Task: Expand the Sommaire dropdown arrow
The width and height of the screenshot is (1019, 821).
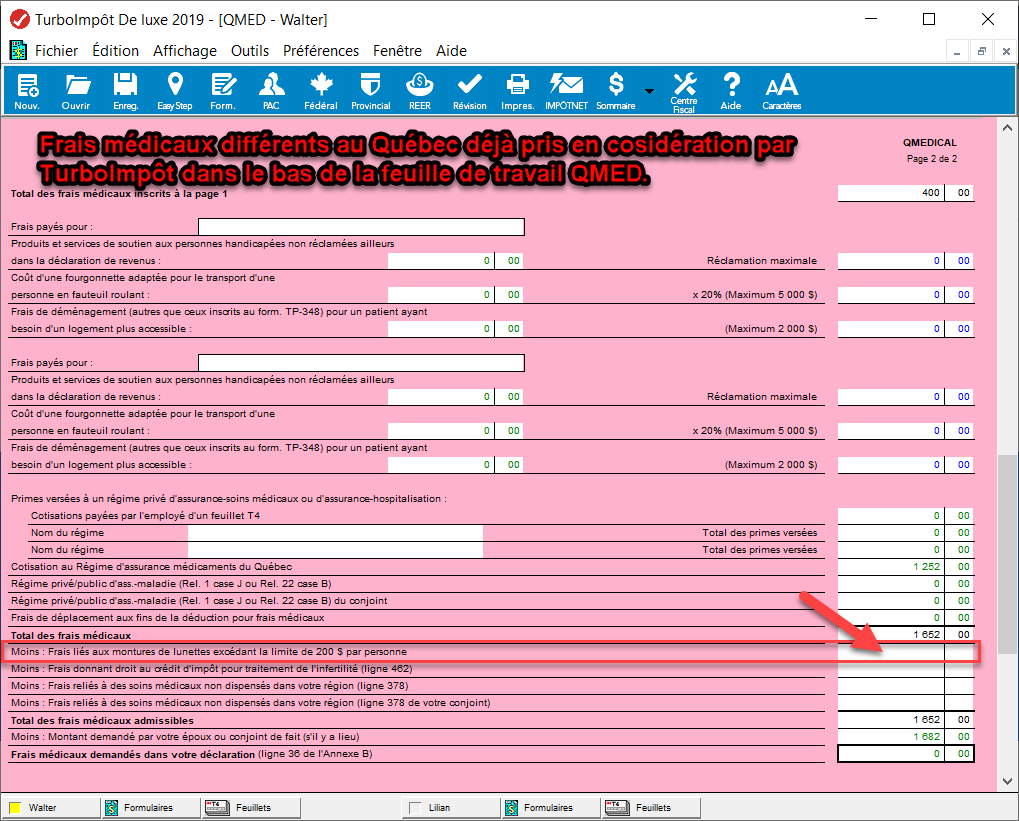Action: click(x=649, y=91)
